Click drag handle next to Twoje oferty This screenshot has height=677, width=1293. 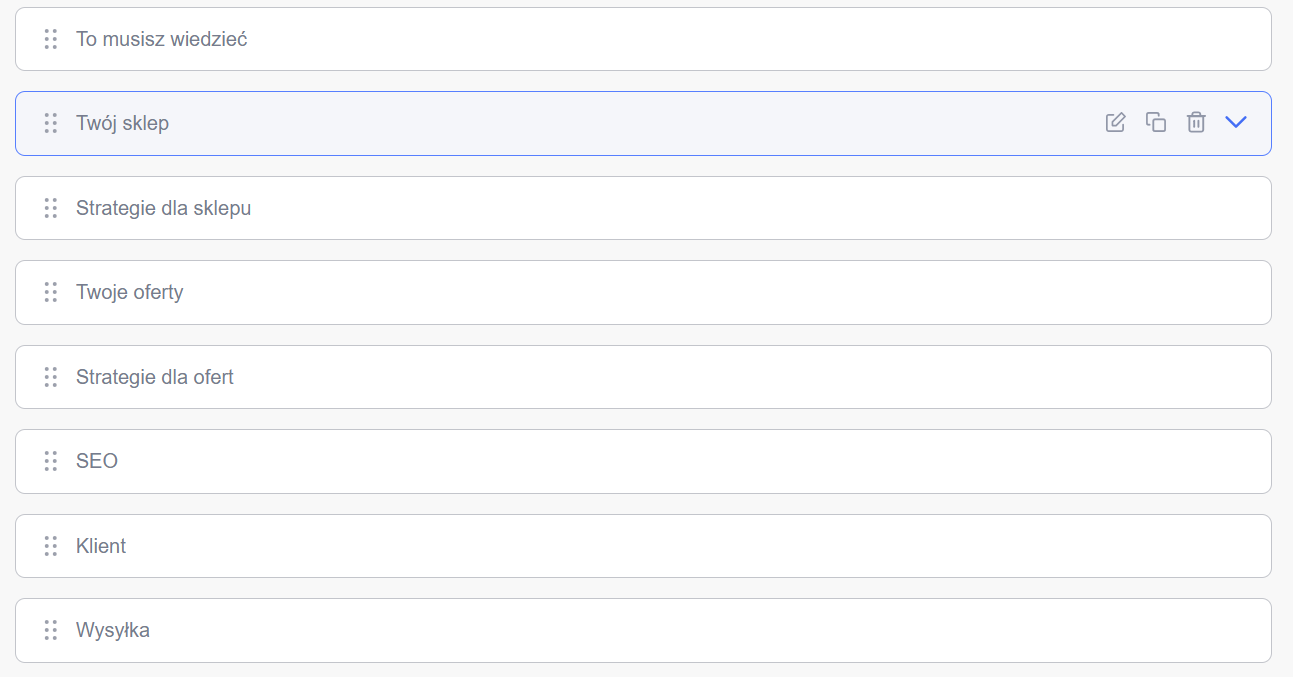(x=51, y=292)
